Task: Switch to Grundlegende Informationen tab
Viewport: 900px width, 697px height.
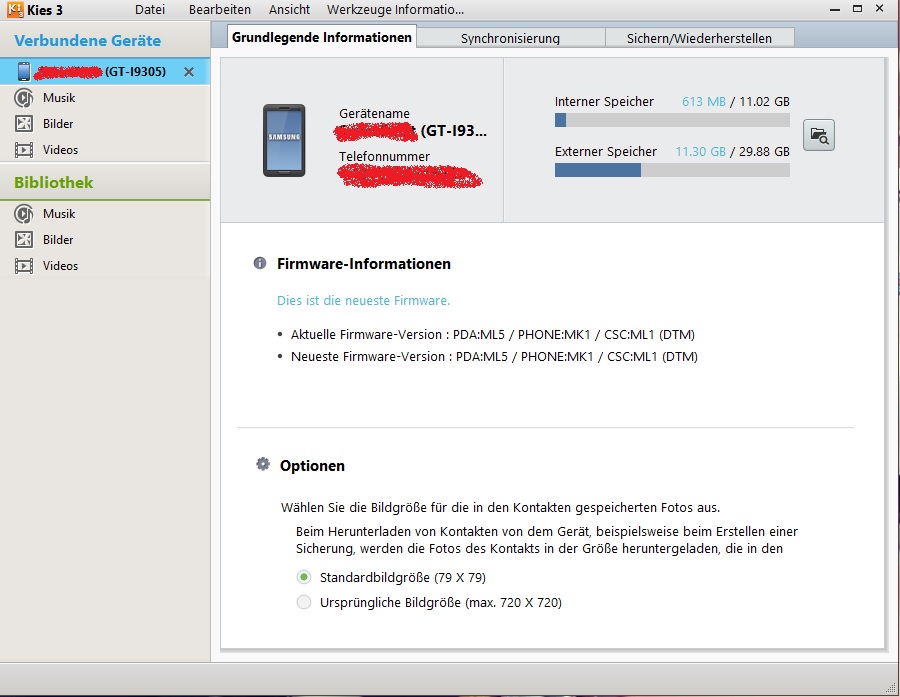Action: pyautogui.click(x=322, y=37)
